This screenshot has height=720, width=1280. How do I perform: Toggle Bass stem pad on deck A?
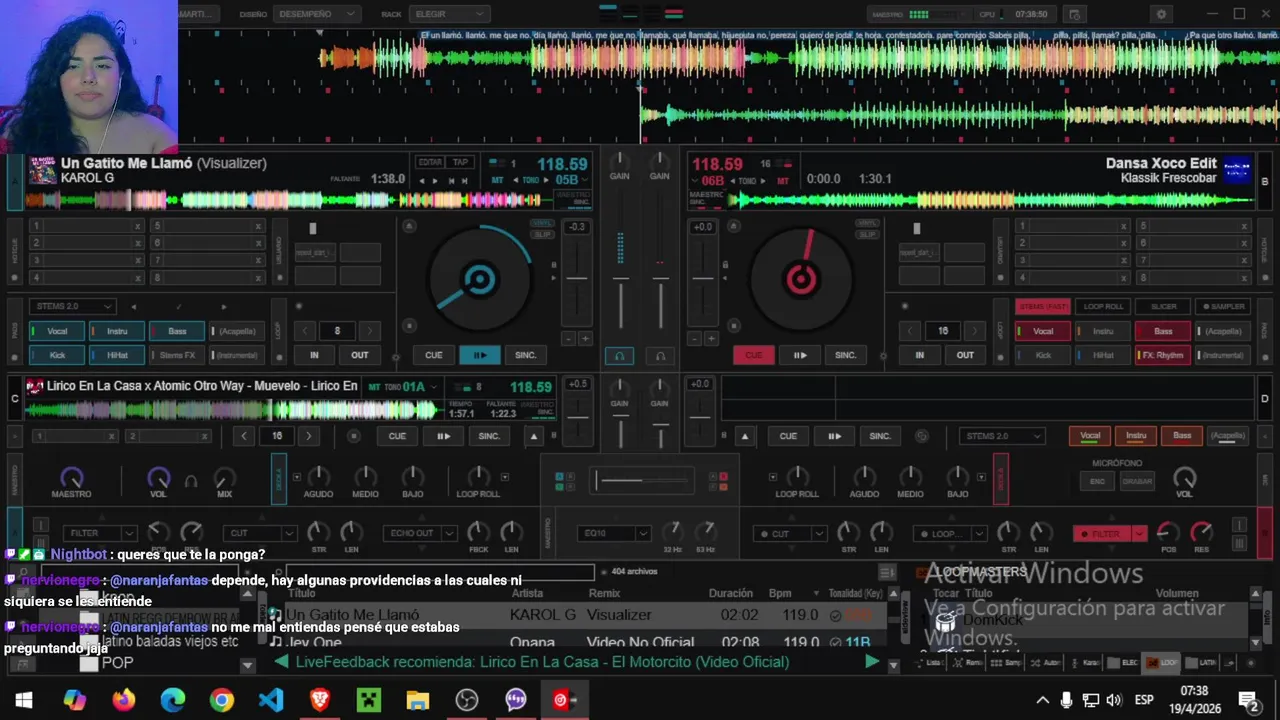pyautogui.click(x=177, y=331)
